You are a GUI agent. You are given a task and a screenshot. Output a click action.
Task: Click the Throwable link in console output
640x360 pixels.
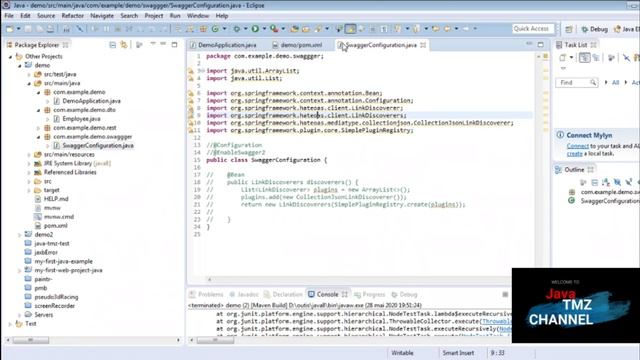pos(496,321)
